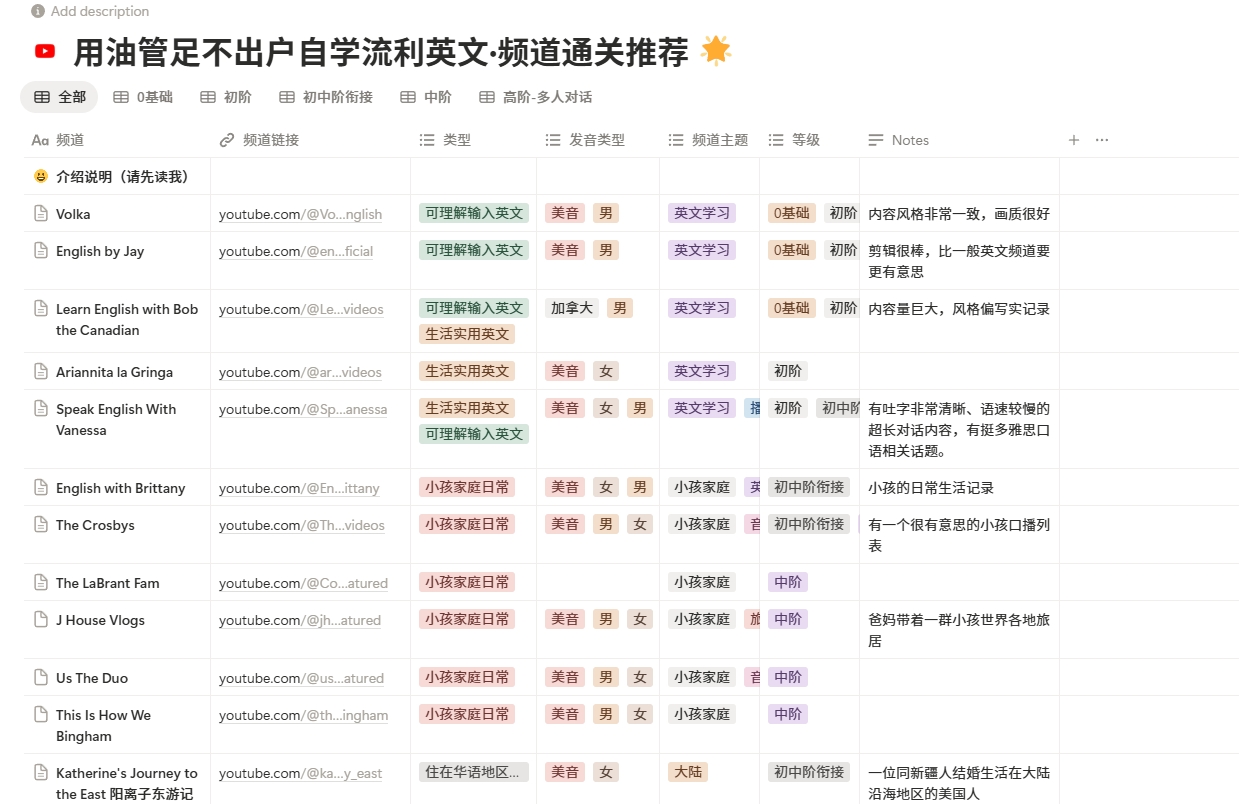Open the English by Jay row title
The height and width of the screenshot is (804, 1239).
click(x=100, y=251)
